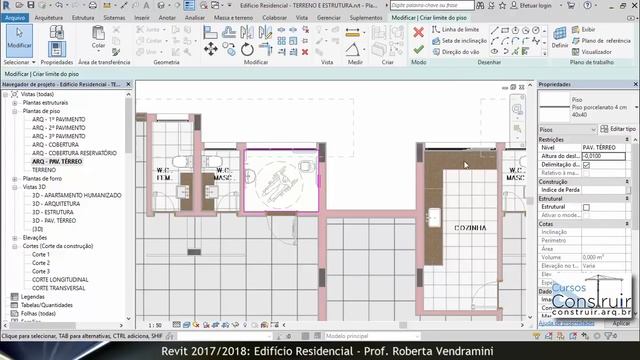This screenshot has height=360, width=640.
Task: Select the Line draw tool
Action: [494, 31]
